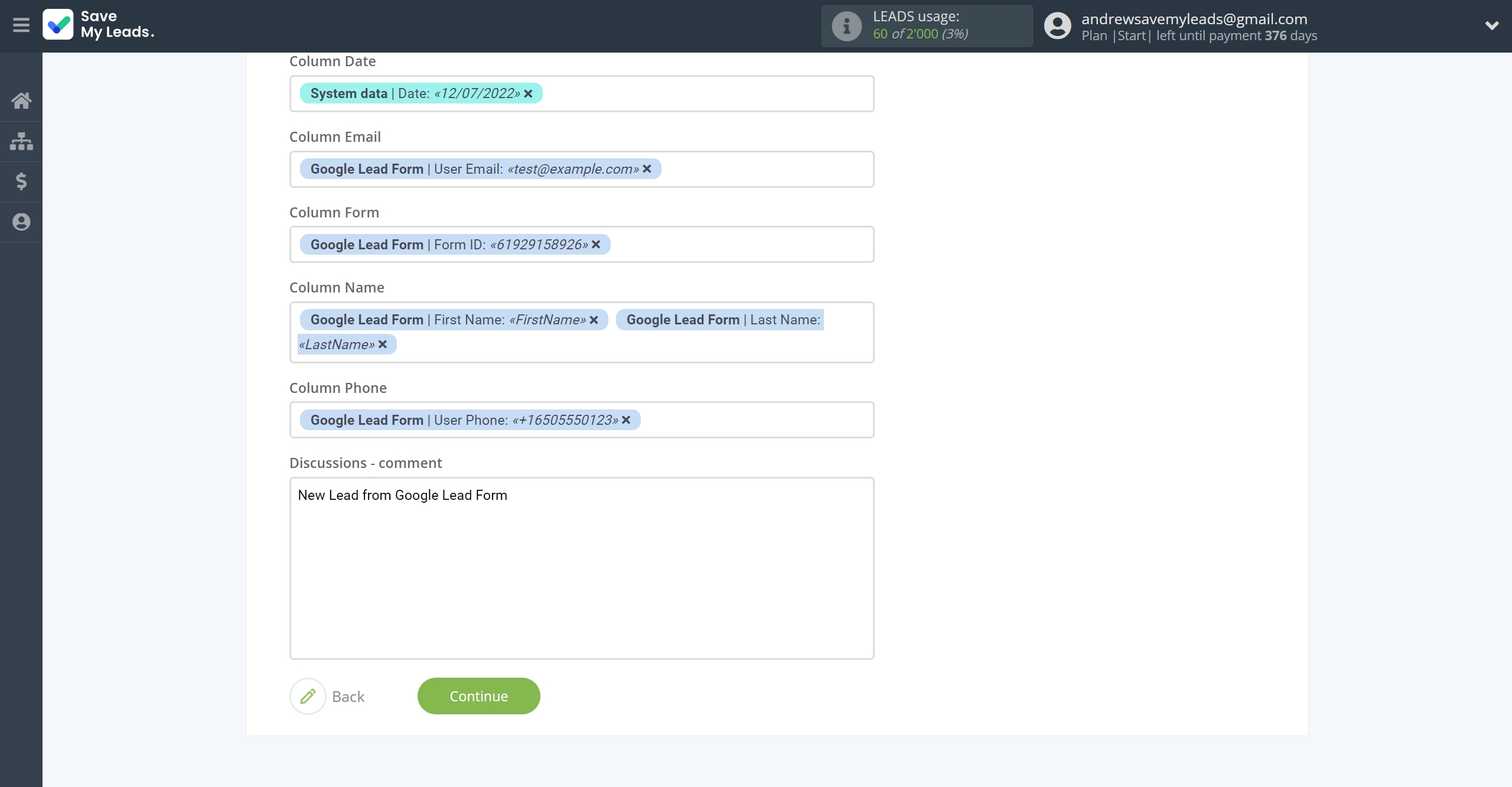Open the hamburger menu
The height and width of the screenshot is (787, 1512).
pos(21,25)
